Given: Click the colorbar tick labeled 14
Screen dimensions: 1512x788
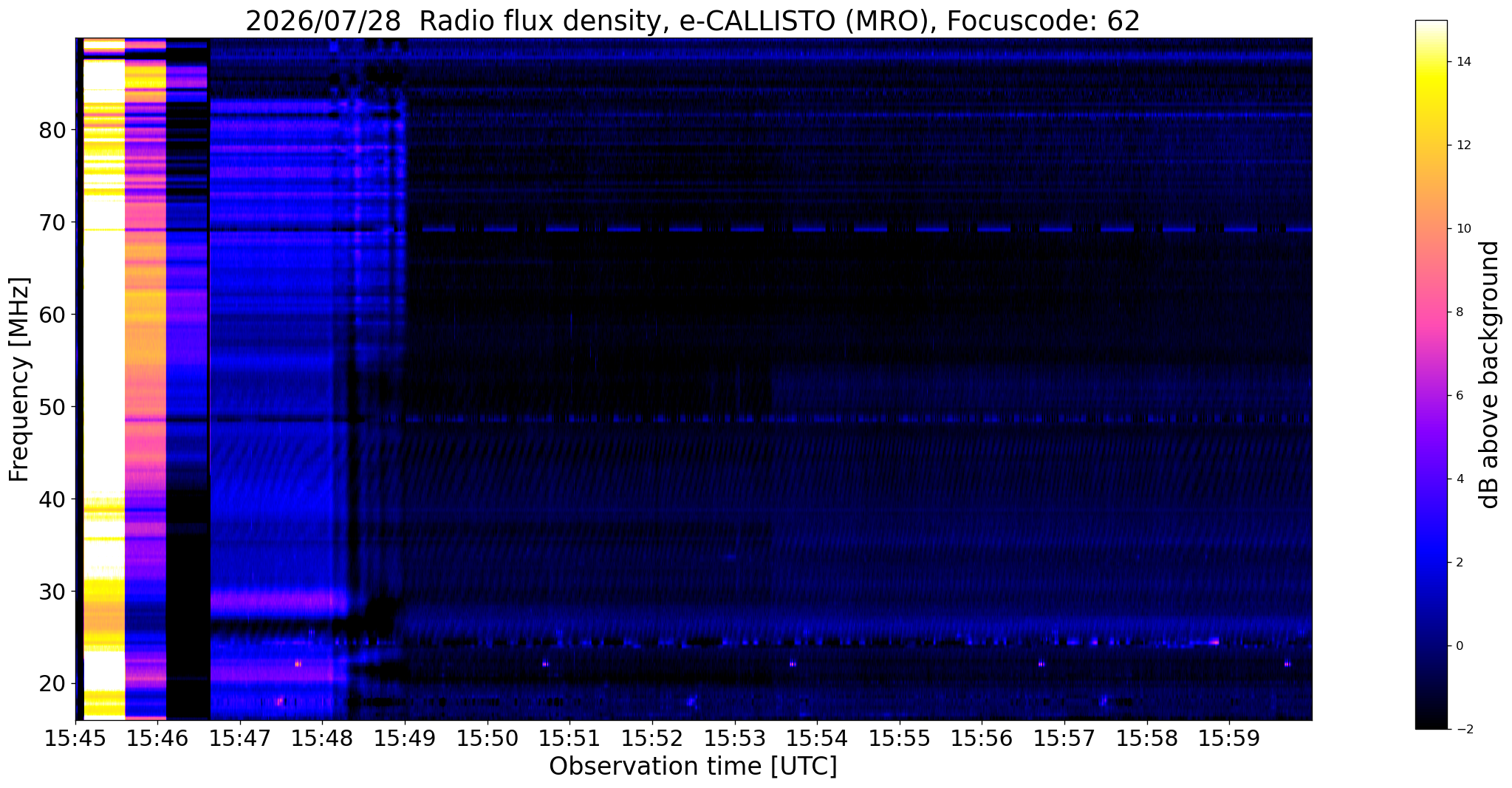Looking at the screenshot, I should coord(1463,62).
